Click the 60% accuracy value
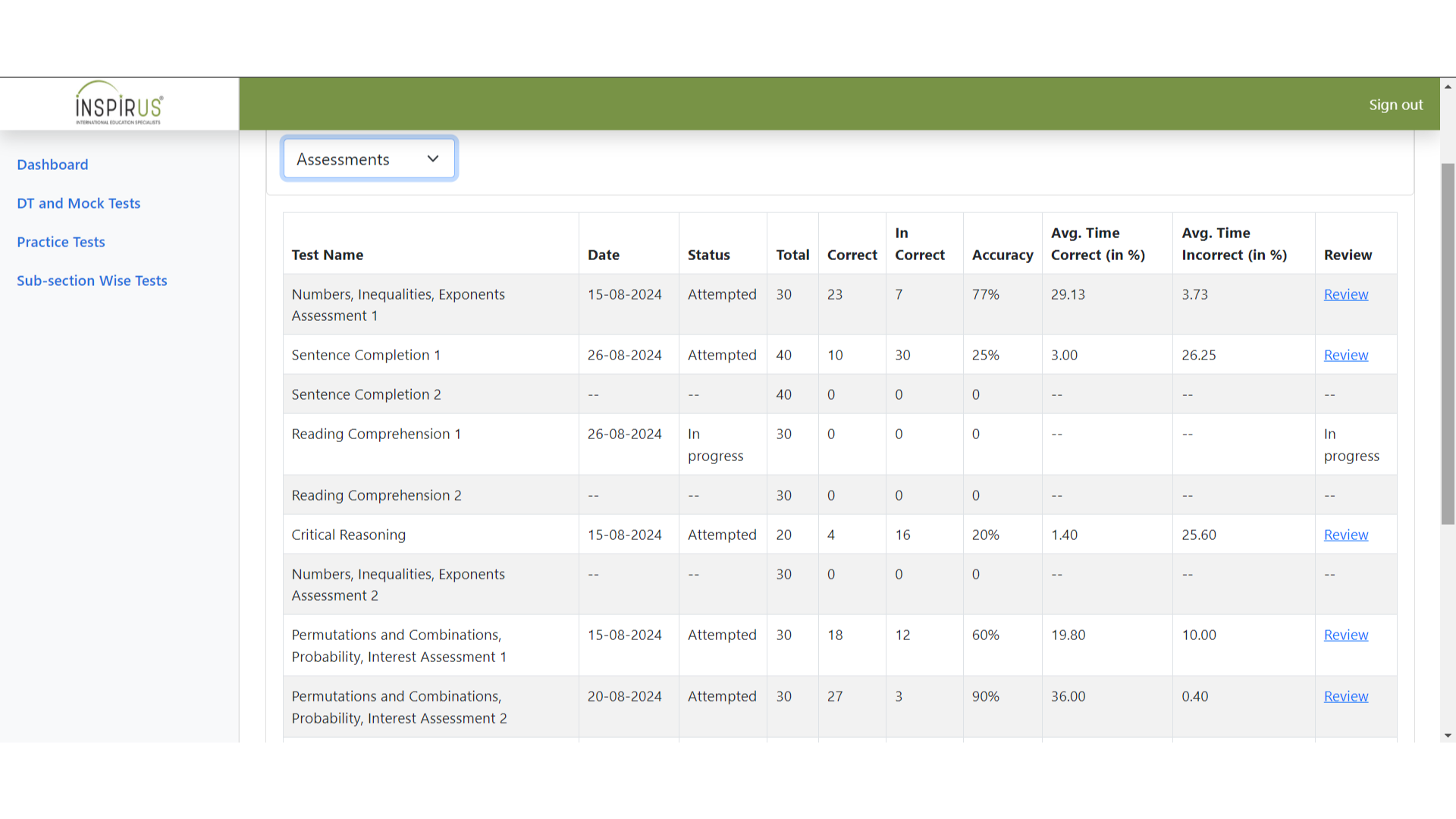 pos(986,635)
